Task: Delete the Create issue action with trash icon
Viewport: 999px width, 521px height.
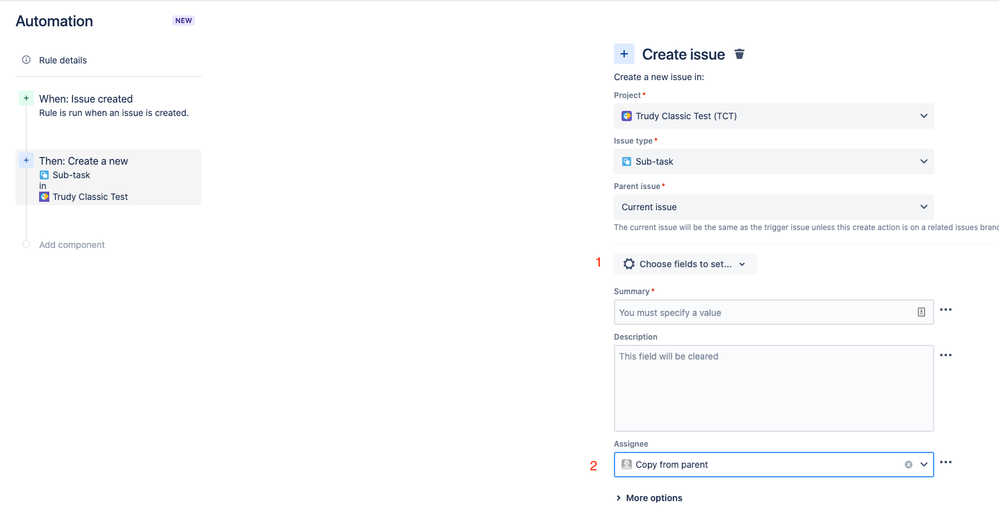Action: coord(739,54)
